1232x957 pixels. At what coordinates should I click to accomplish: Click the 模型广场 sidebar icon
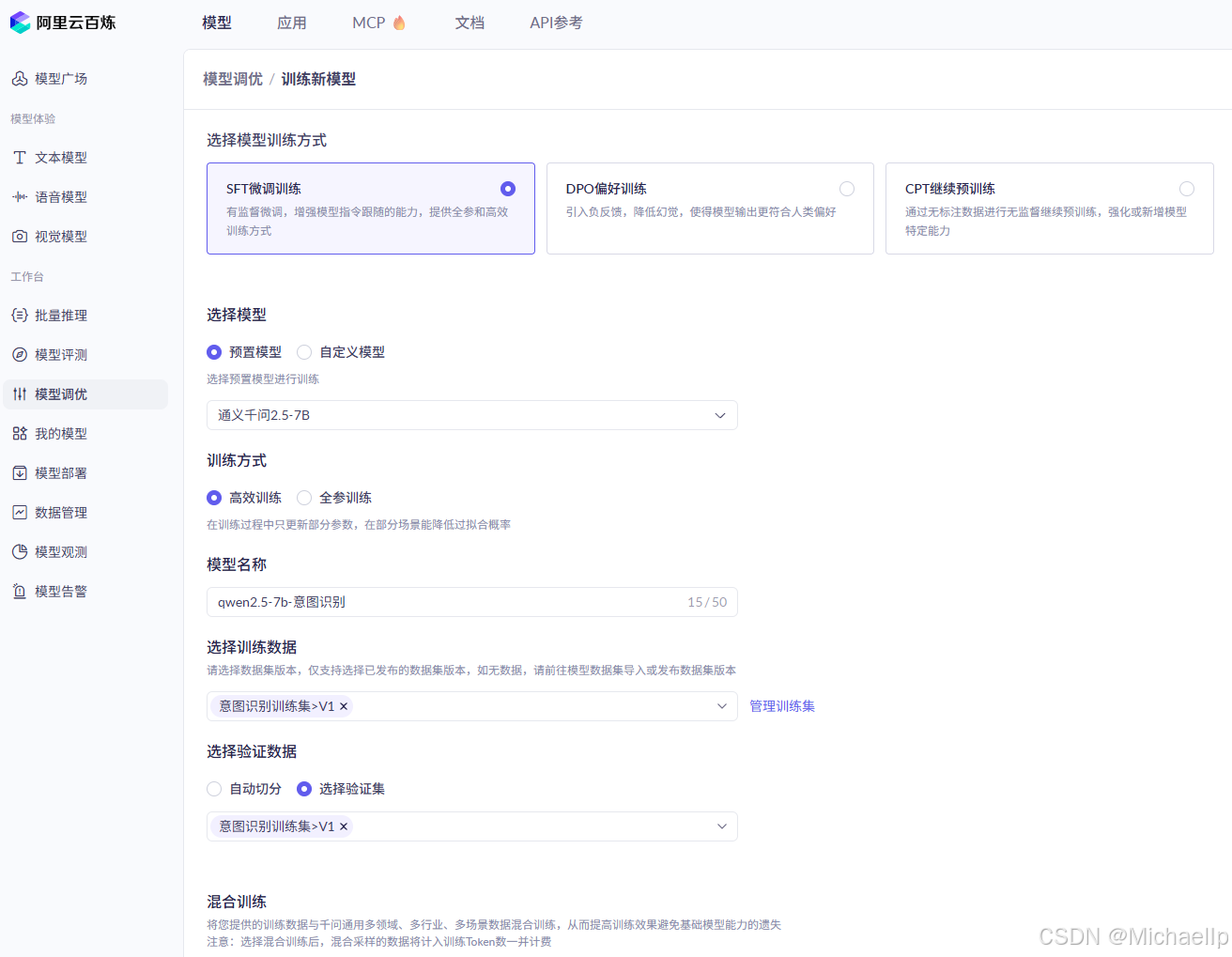(20, 79)
